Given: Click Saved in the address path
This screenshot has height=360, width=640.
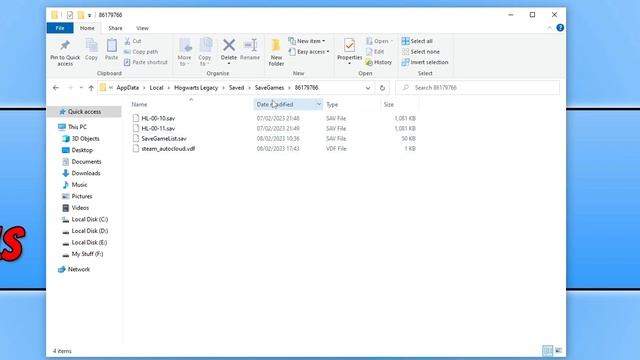Looking at the screenshot, I should pyautogui.click(x=236, y=88).
